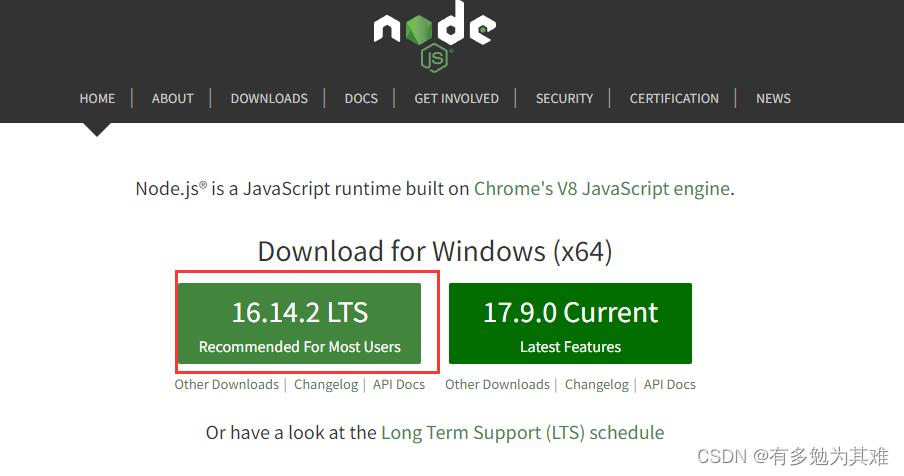This screenshot has width=904, height=476.
Task: Open the HOME nav item
Action: point(97,99)
